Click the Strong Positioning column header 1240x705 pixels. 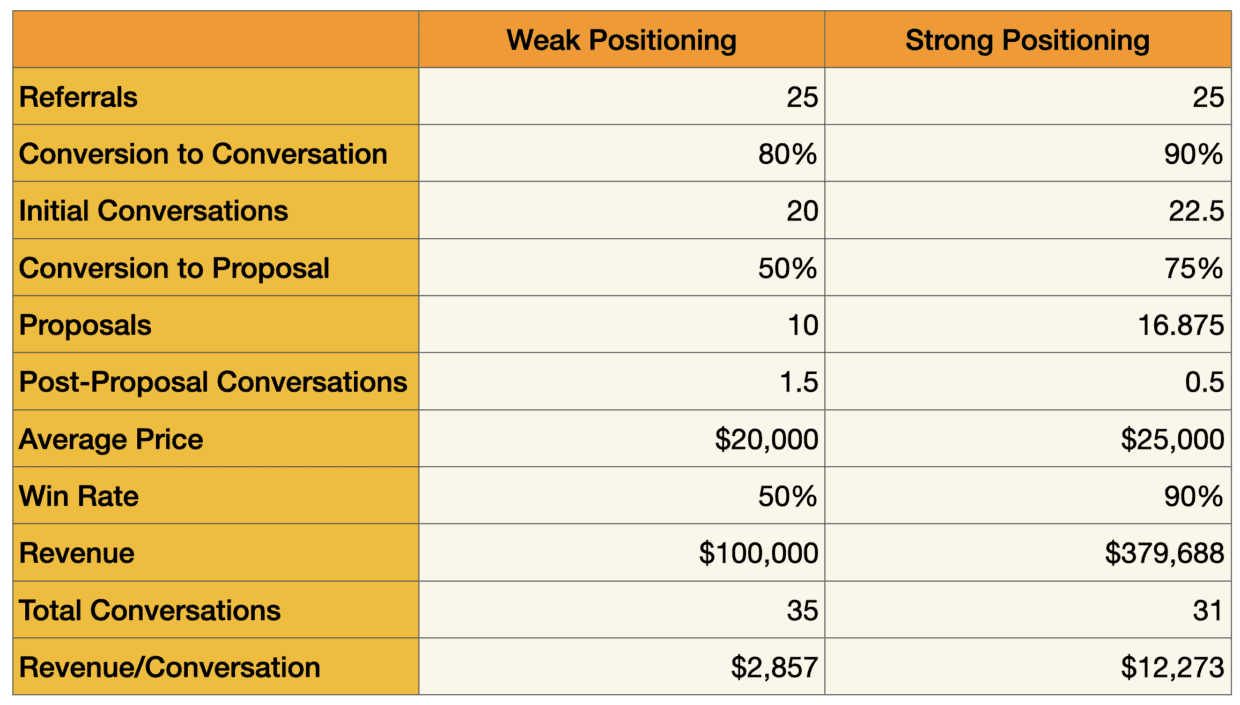tap(1028, 40)
